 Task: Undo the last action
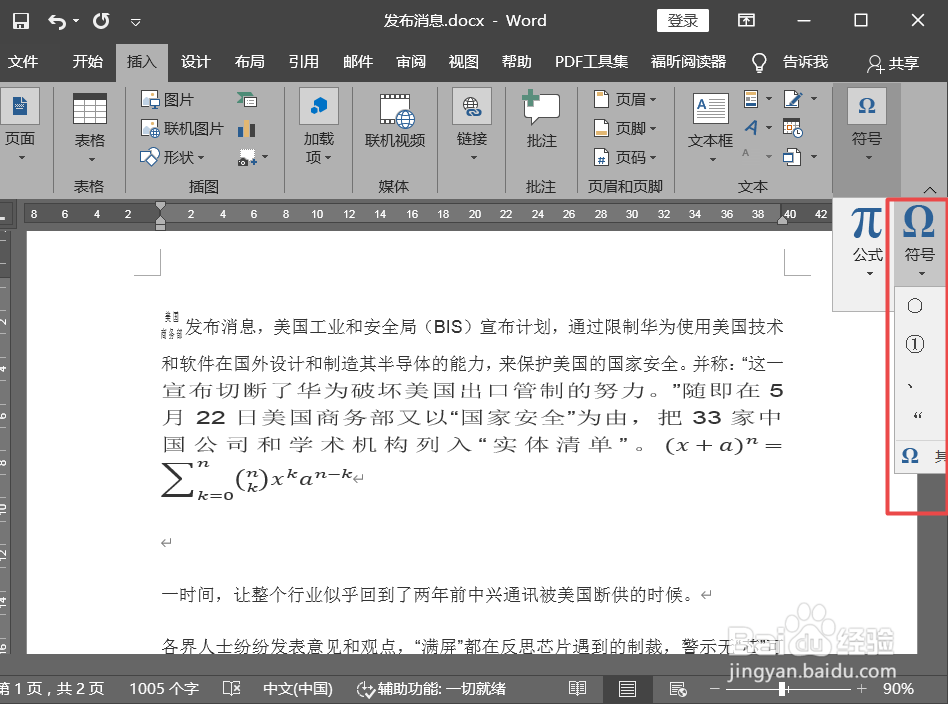[x=57, y=22]
